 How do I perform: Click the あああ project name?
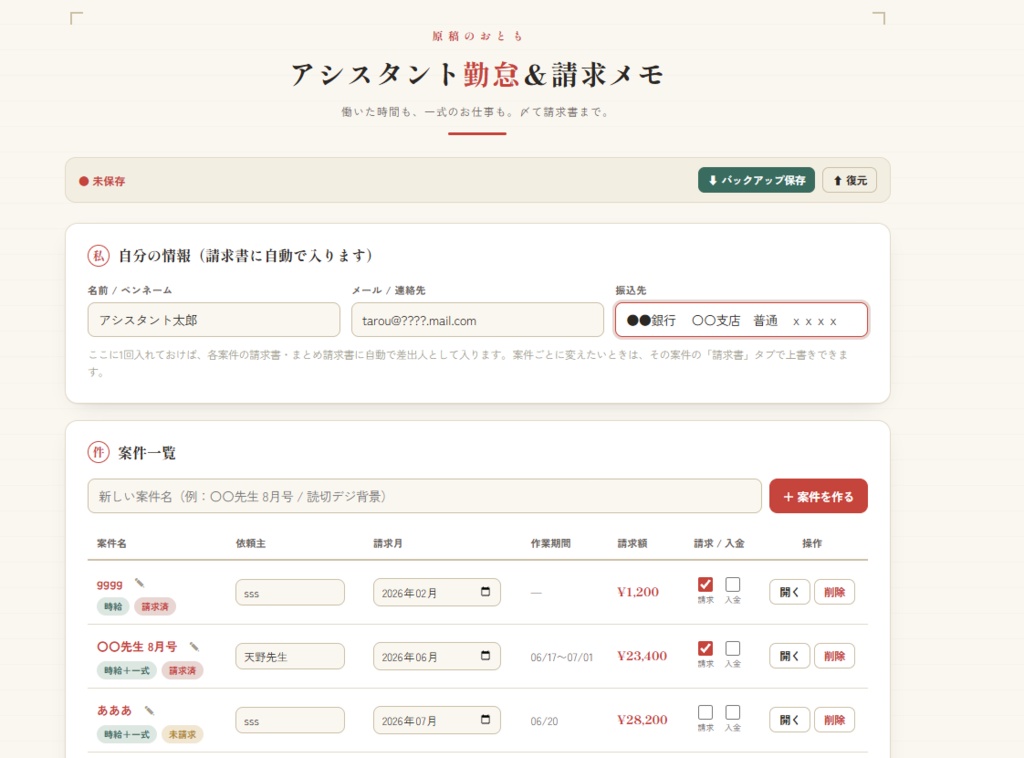(114, 710)
